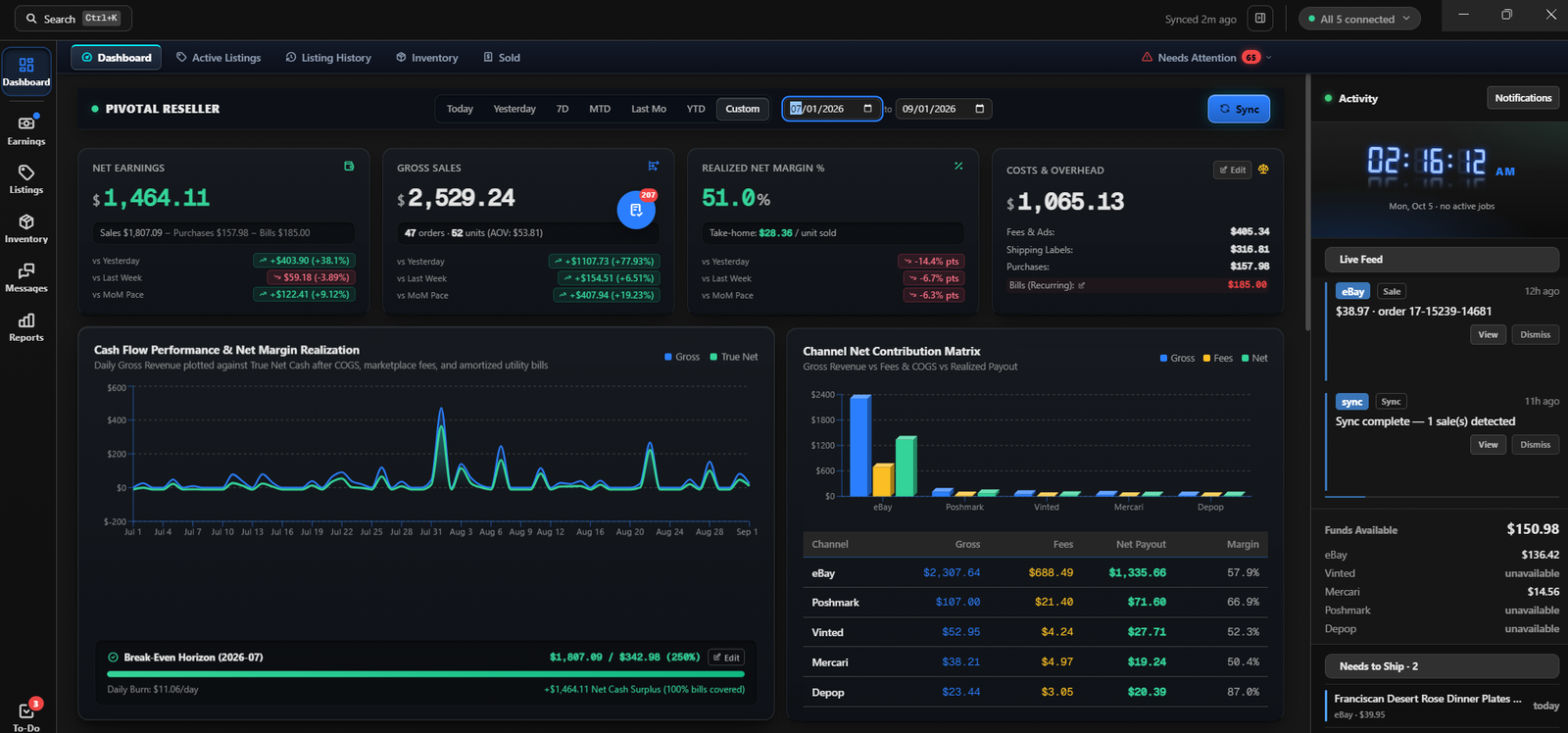Open the blue floating checklist button with 207 badge

636,210
